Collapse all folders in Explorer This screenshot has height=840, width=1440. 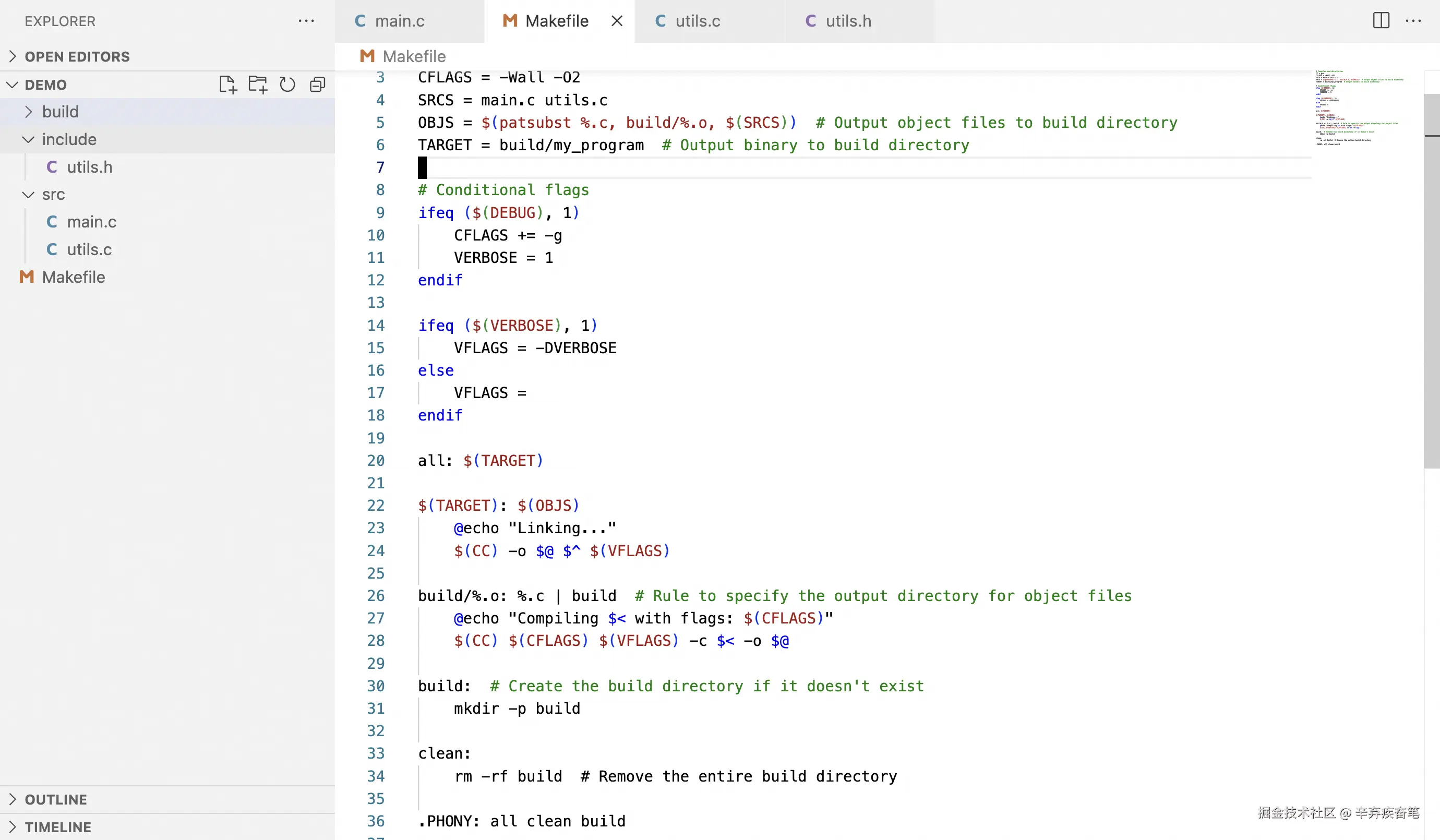pyautogui.click(x=318, y=85)
